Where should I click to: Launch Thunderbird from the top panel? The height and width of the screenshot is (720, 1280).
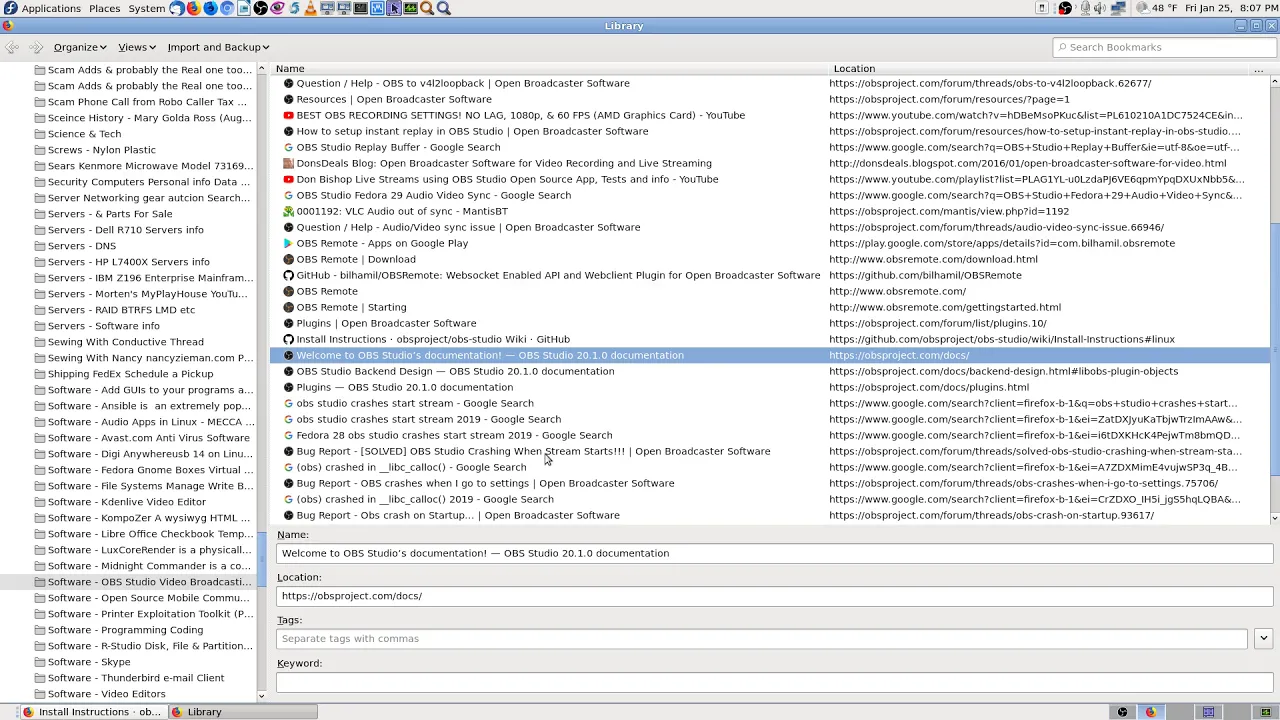click(x=177, y=8)
